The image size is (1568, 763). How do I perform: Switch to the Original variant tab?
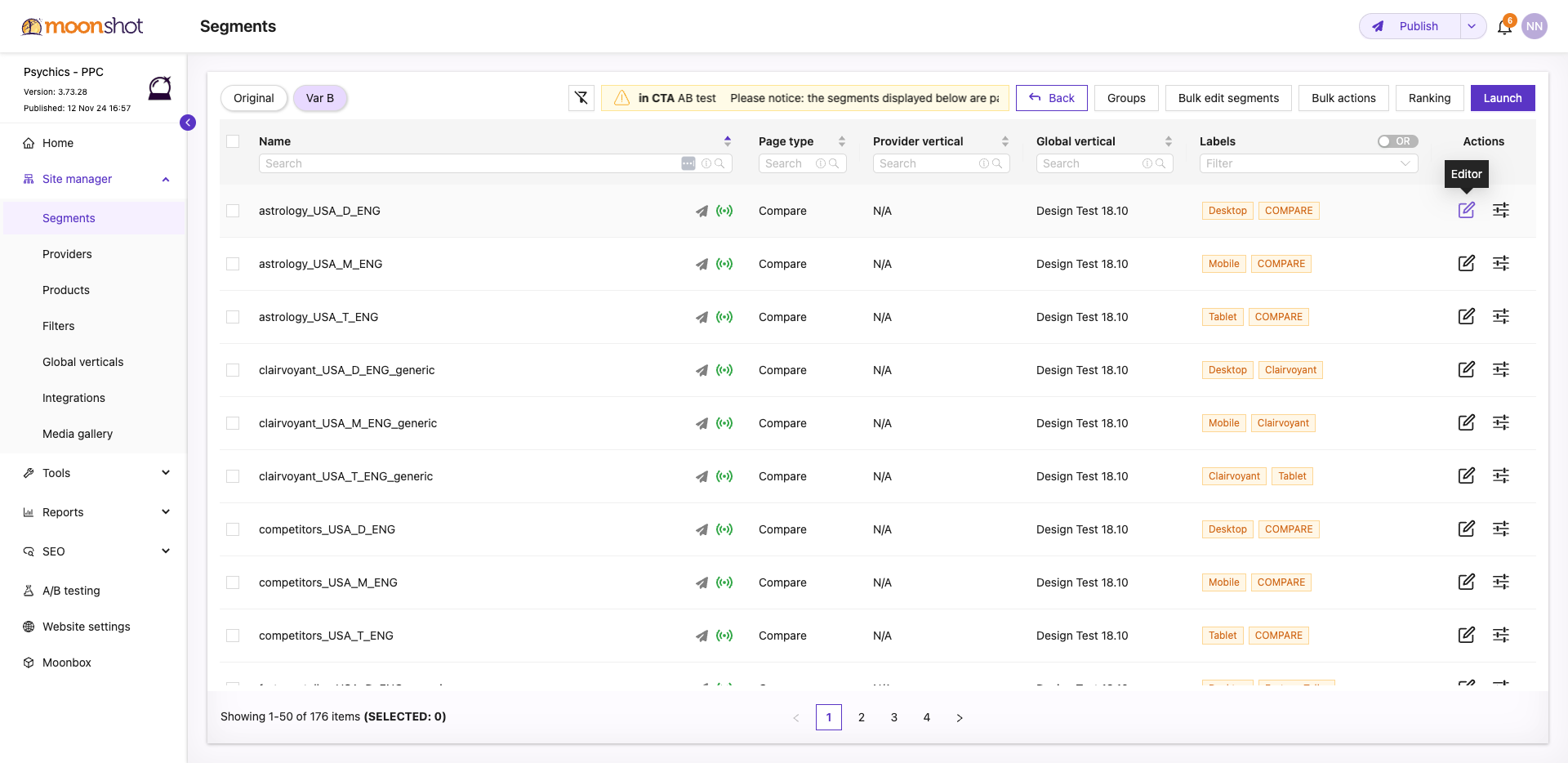click(x=254, y=98)
